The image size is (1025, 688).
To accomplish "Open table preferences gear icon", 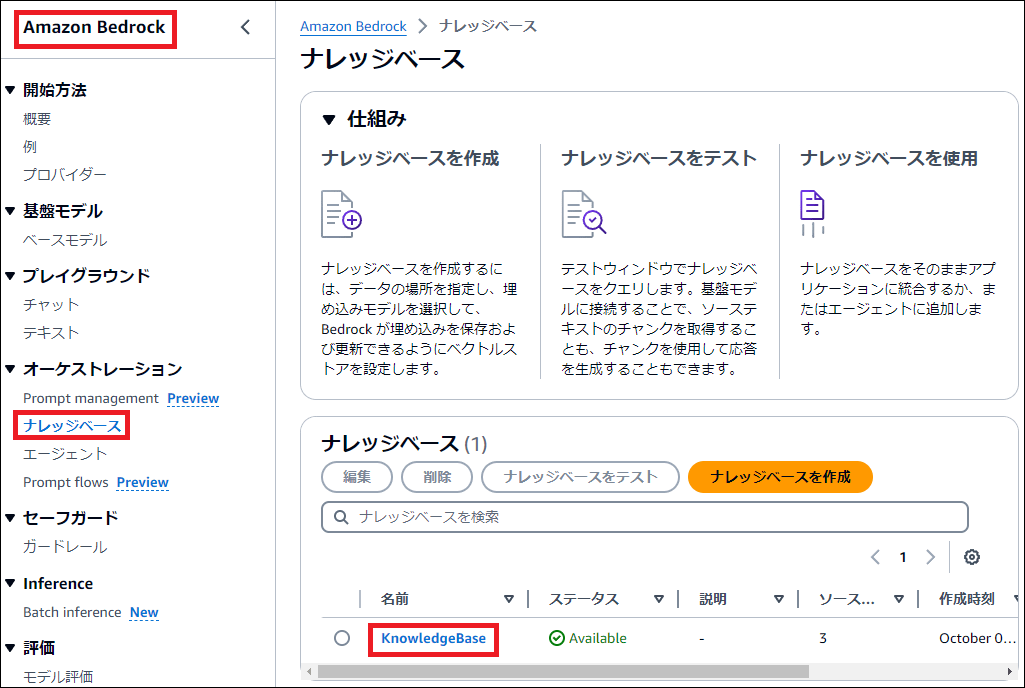I will 971,557.
